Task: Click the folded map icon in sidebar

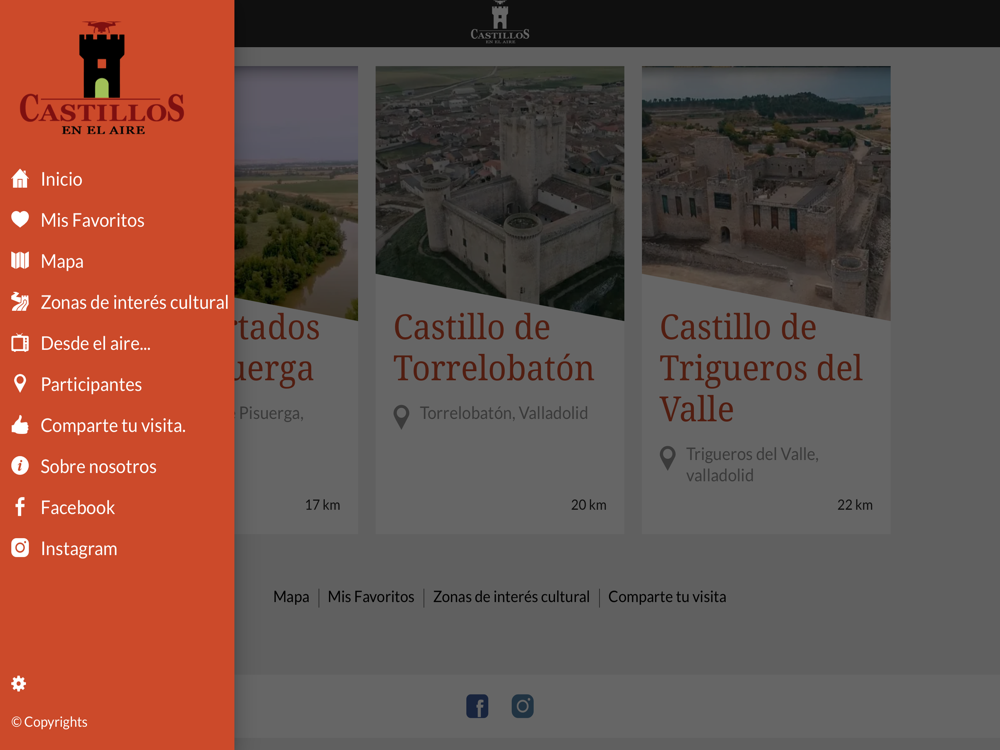Action: point(20,260)
